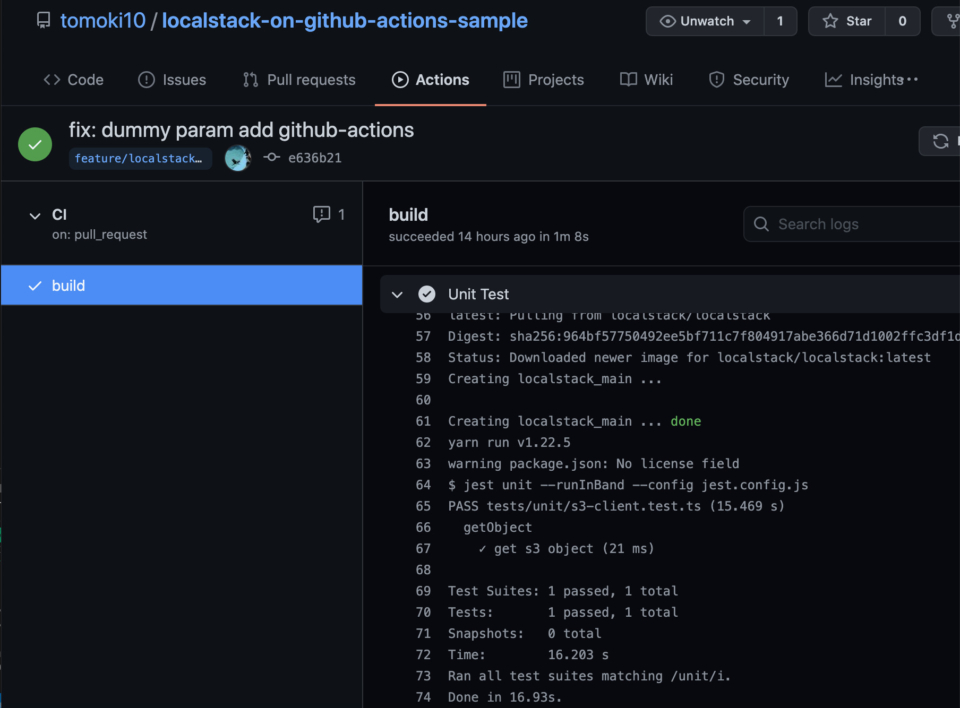
Task: Click the re-run workflow icon
Action: pyautogui.click(x=938, y=141)
